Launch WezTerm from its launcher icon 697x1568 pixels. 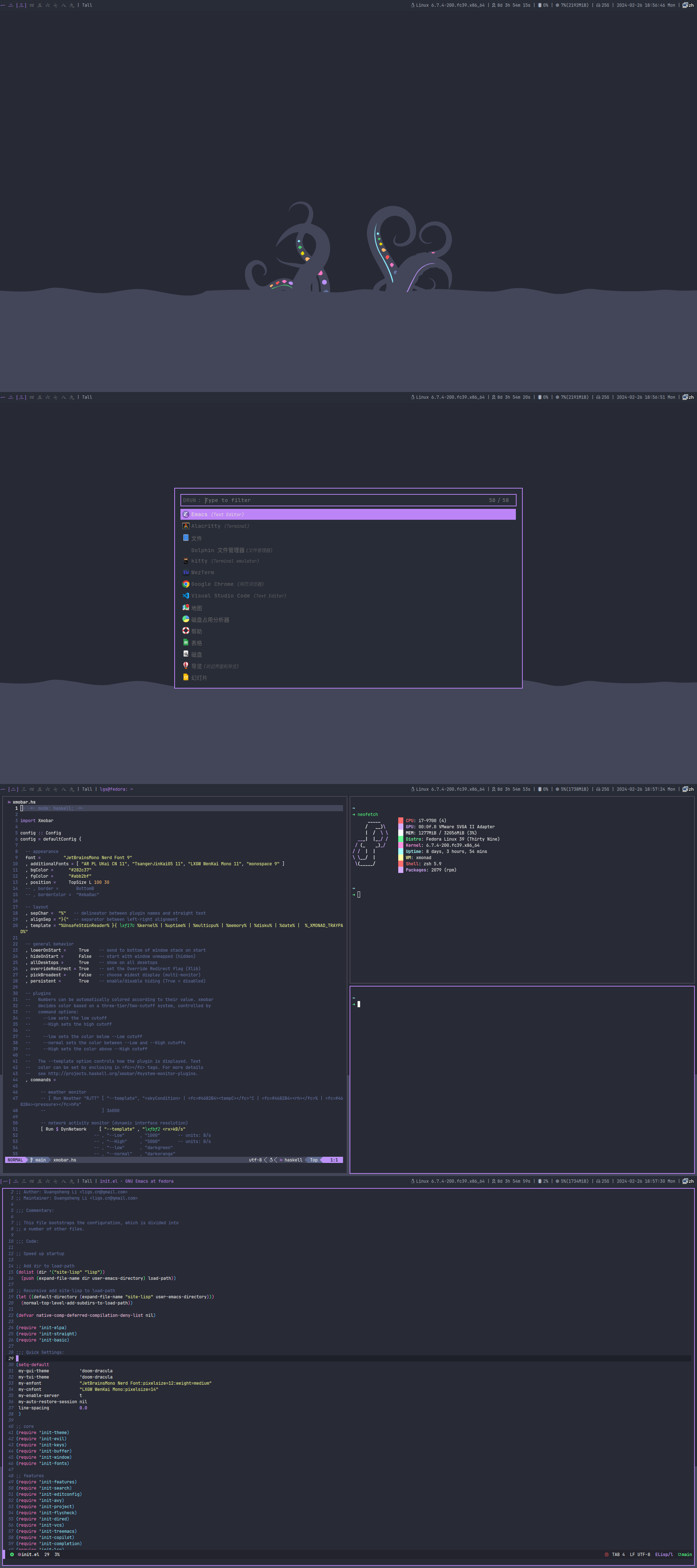click(x=186, y=572)
